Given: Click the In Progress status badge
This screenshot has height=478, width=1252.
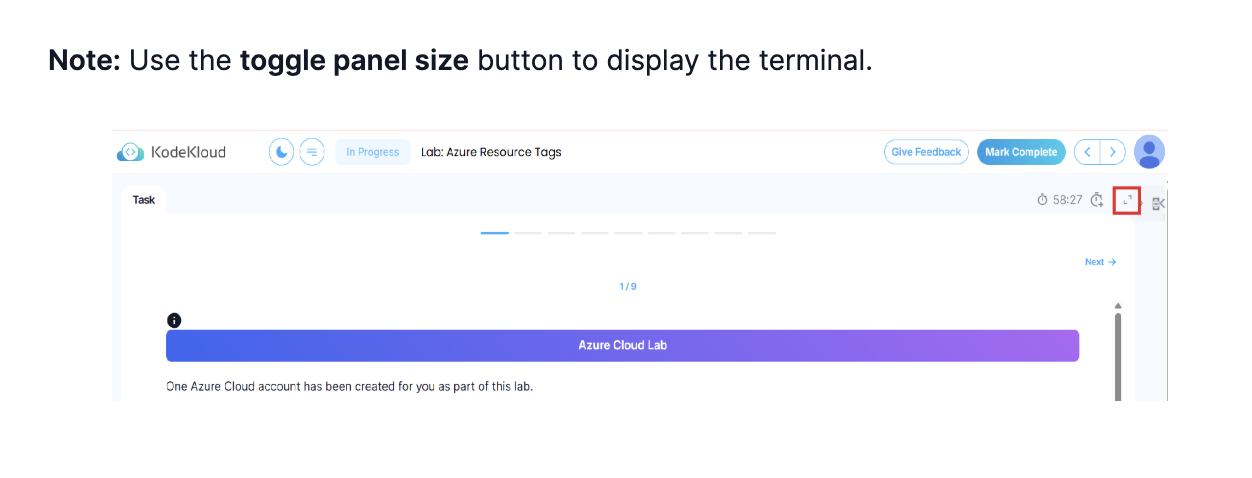Looking at the screenshot, I should click(x=372, y=152).
